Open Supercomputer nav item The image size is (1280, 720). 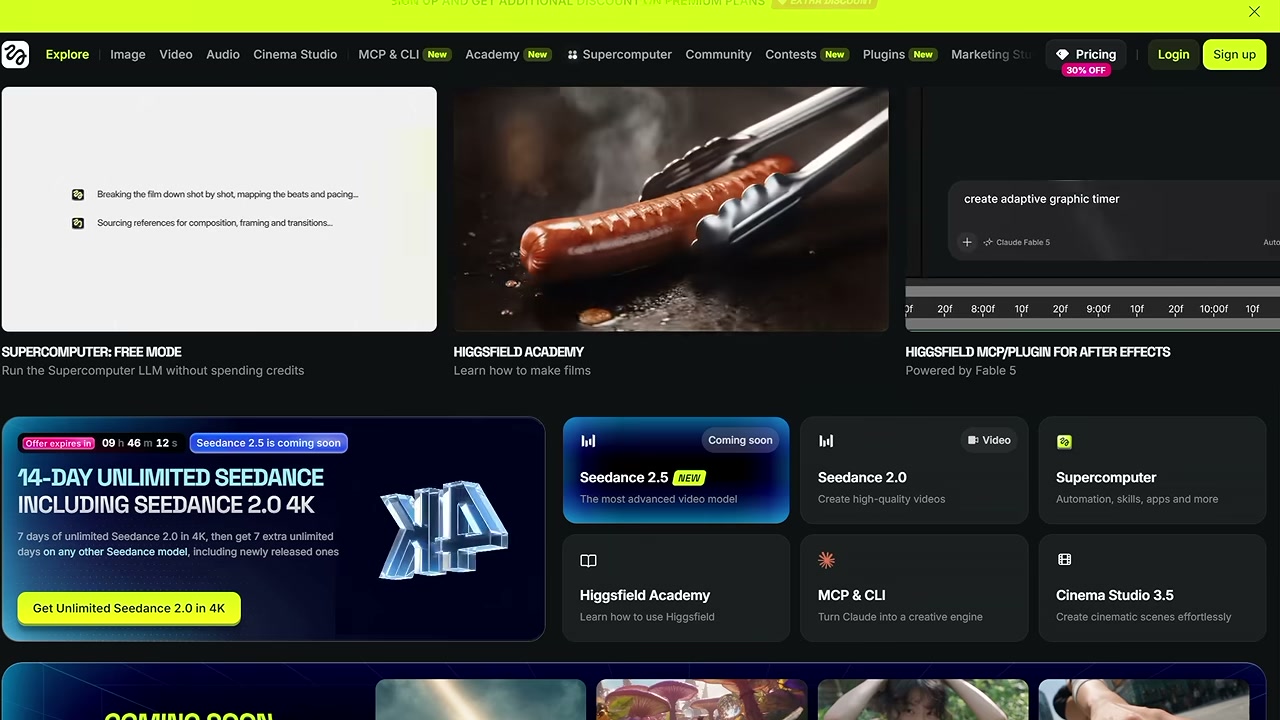click(619, 54)
